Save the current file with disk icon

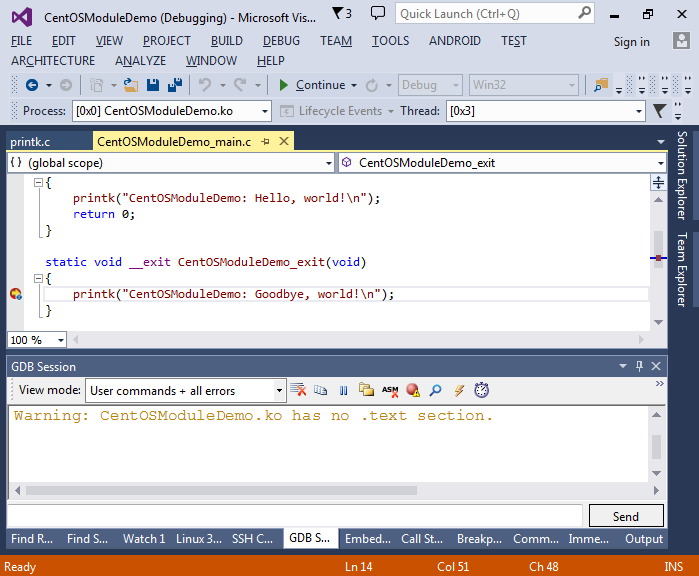(x=153, y=85)
